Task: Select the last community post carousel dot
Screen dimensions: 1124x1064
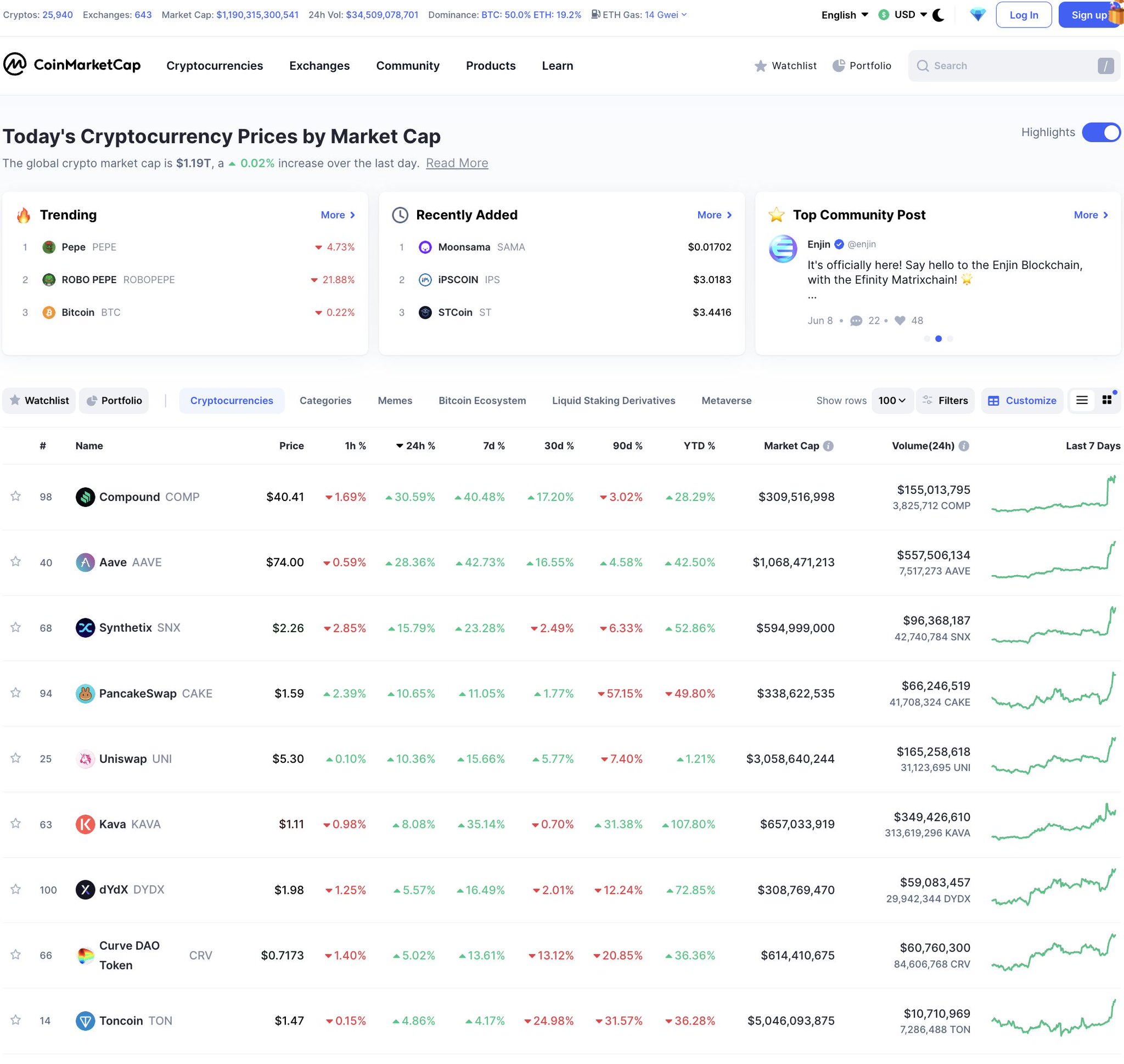Action: [950, 339]
